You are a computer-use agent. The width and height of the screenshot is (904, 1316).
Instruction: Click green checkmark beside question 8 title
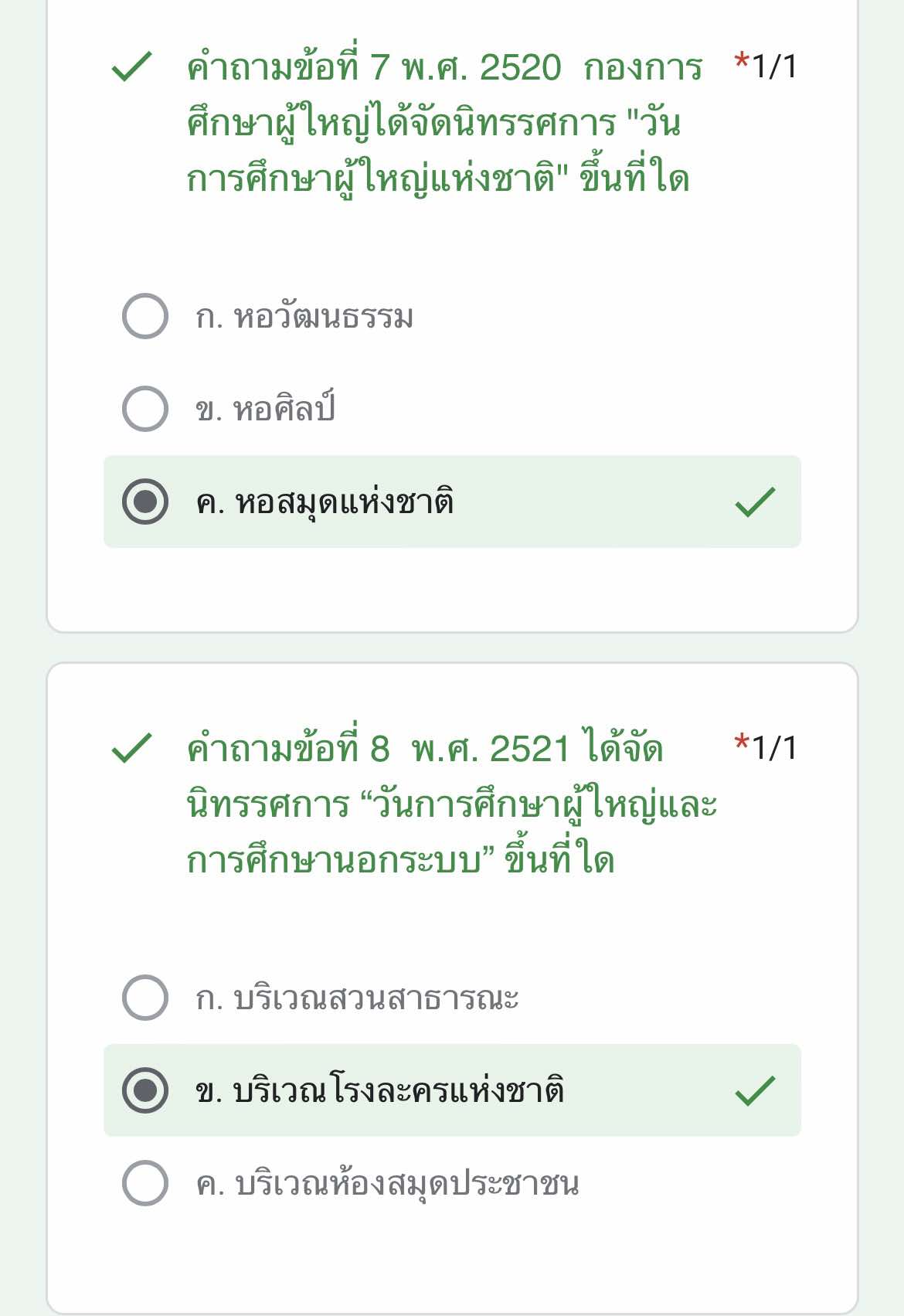pyautogui.click(x=131, y=748)
